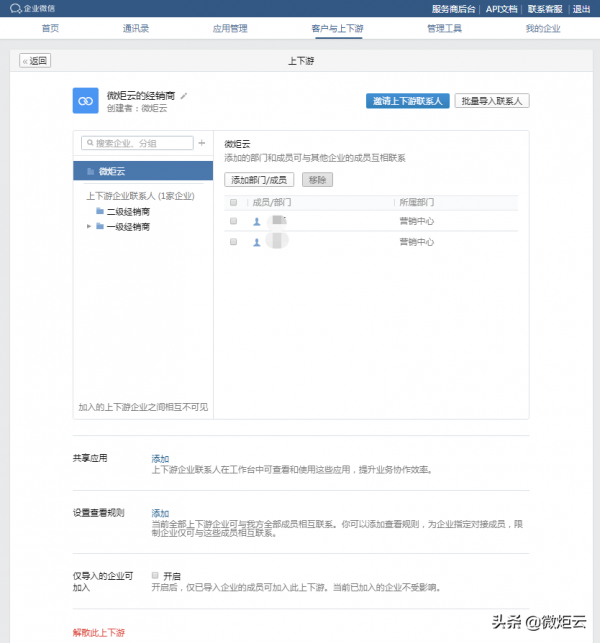The image size is (600, 643).
Task: Click the 批量导入联系人 button
Action: pyautogui.click(x=492, y=101)
